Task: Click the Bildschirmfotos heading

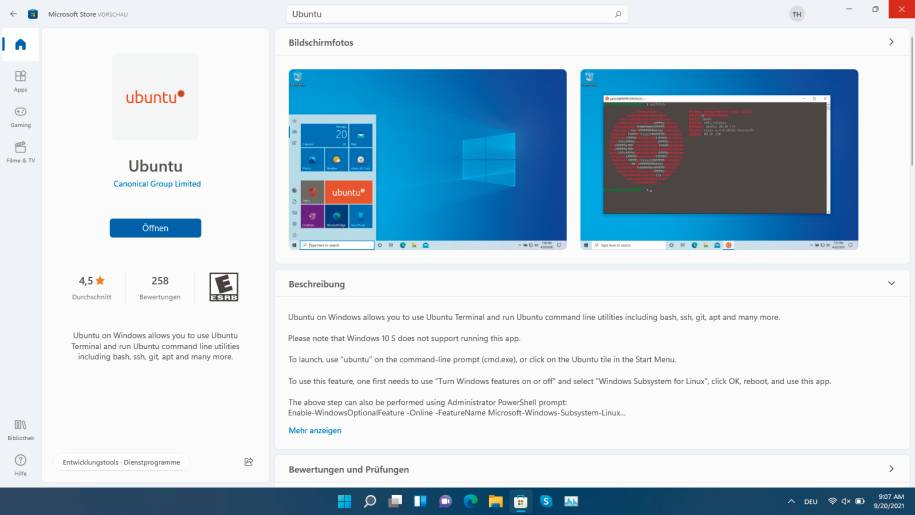Action: 320,43
